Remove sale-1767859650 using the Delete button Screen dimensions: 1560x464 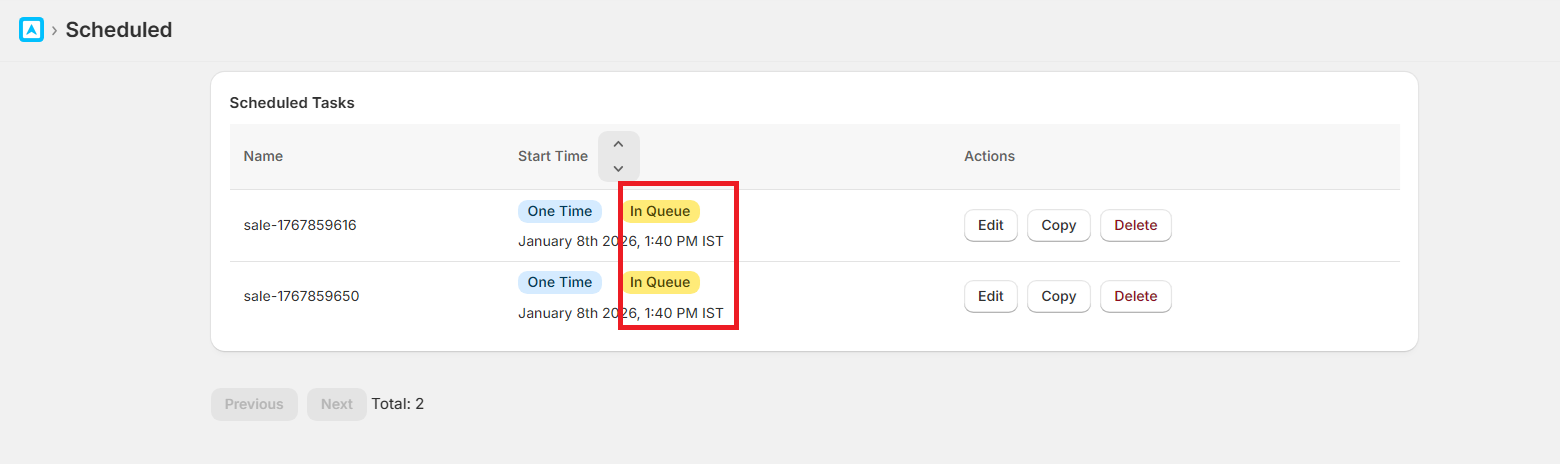[1135, 296]
